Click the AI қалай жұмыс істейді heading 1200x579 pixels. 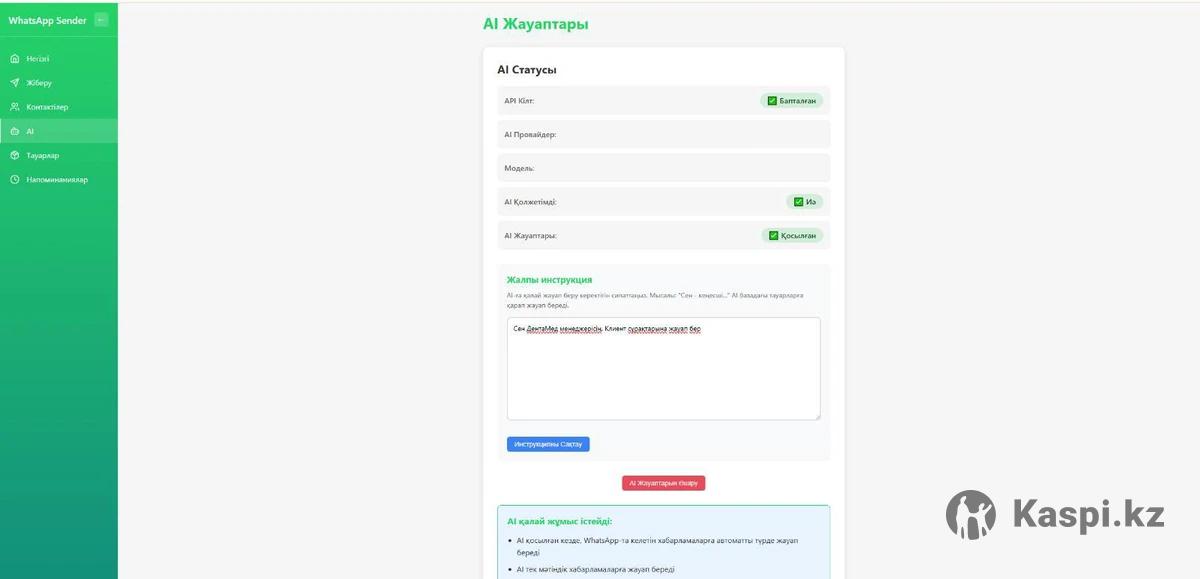coord(559,521)
